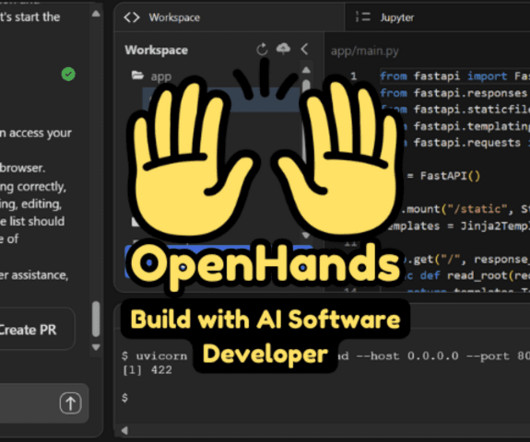
Task: Click the Workspace code brackets icon
Action: [131, 18]
